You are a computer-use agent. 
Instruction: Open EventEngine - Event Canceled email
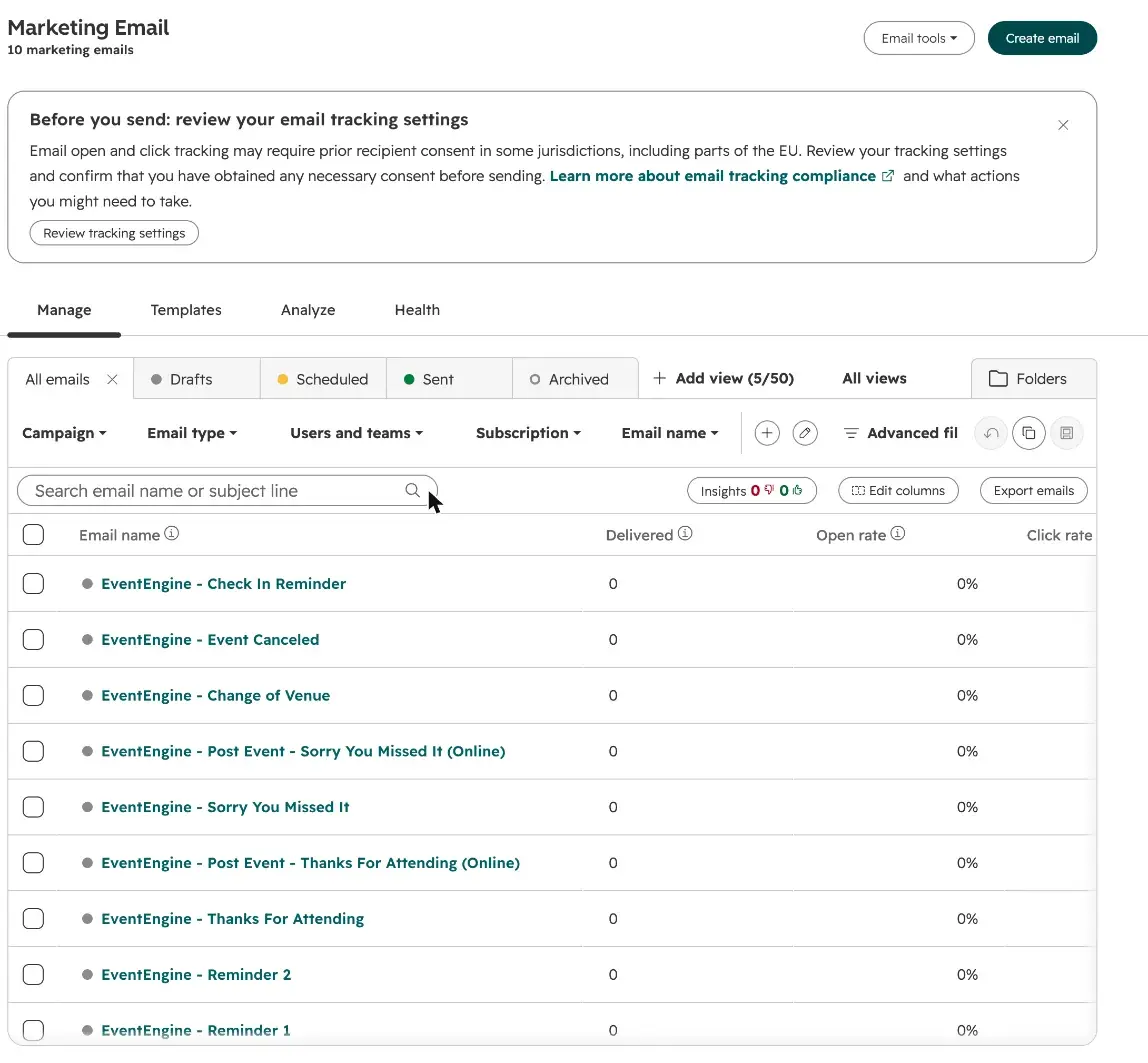210,639
